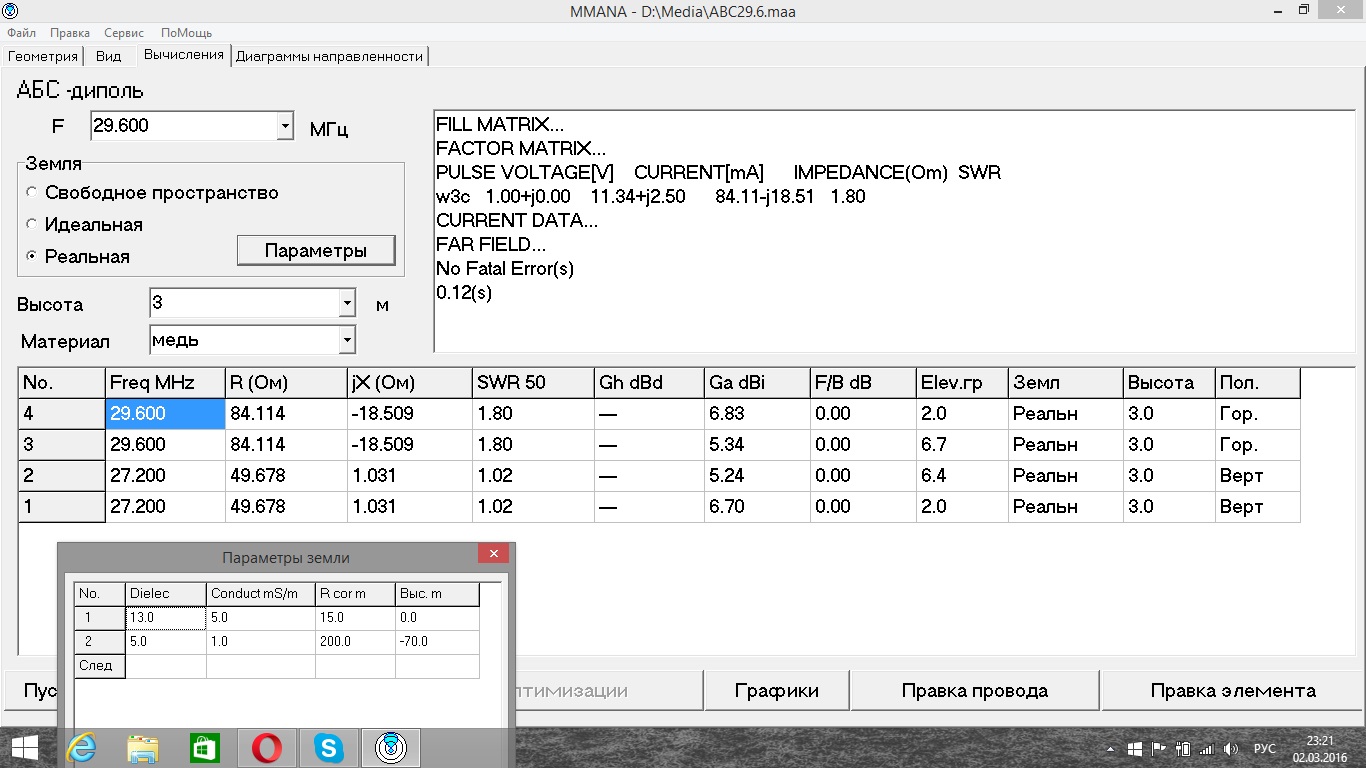The image size is (1366, 768).
Task: Launch Internet Explorer from the taskbar
Action: tap(81, 748)
